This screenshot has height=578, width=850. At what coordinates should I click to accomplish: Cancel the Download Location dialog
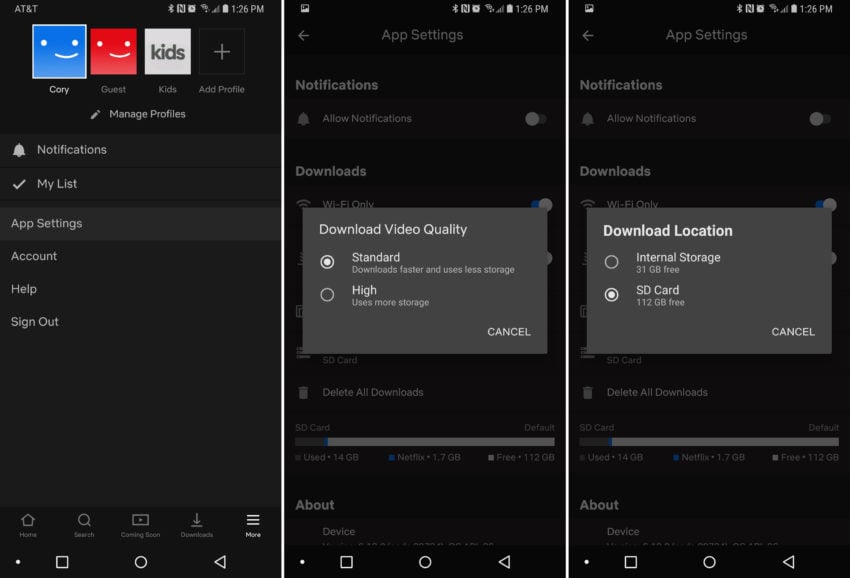793,332
